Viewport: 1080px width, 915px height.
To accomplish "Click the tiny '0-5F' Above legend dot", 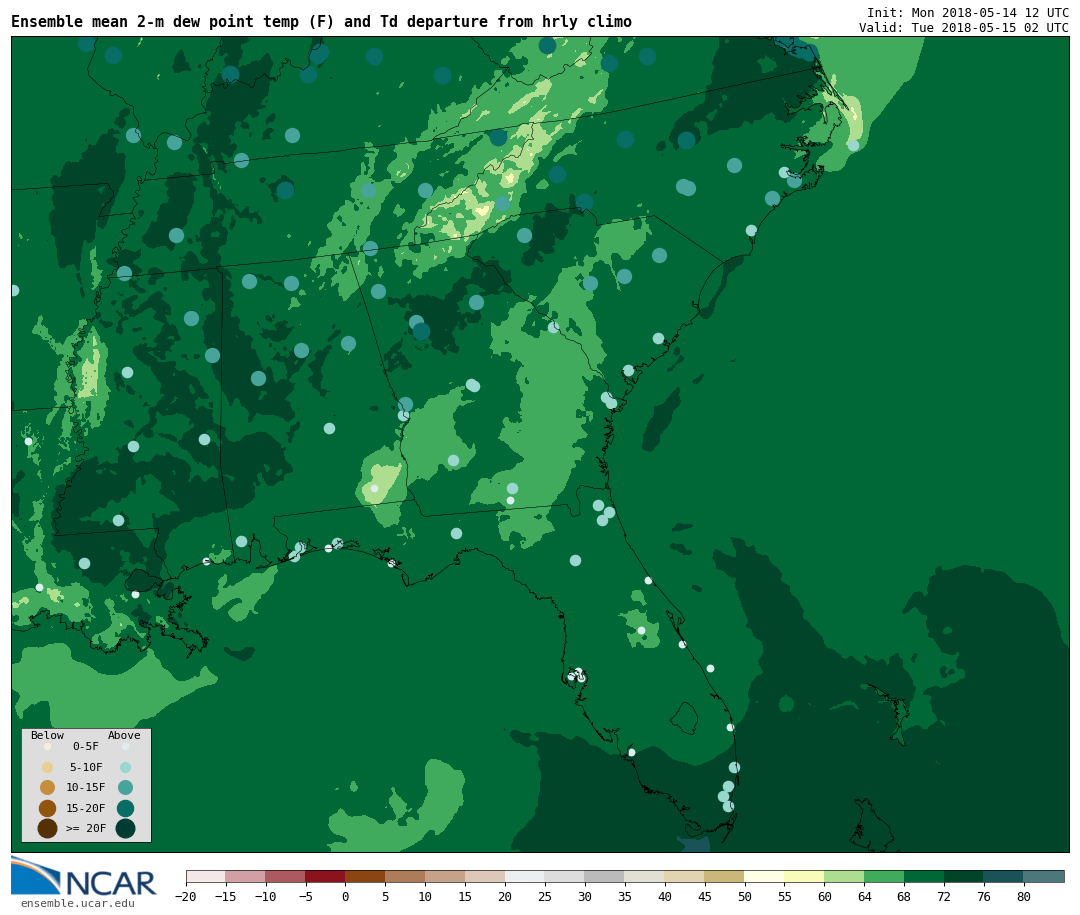I will pyautogui.click(x=125, y=746).
